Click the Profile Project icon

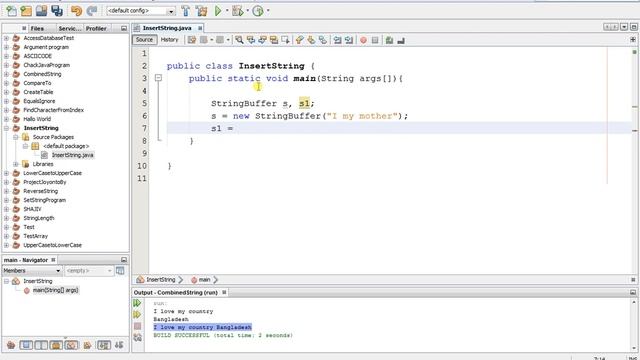(258, 11)
